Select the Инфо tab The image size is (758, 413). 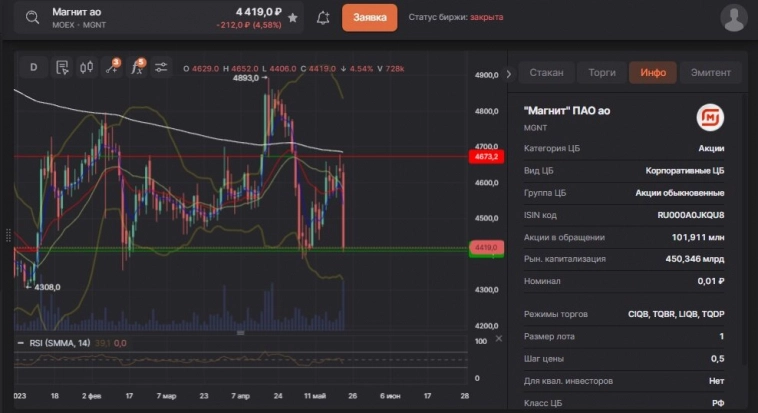tap(653, 73)
